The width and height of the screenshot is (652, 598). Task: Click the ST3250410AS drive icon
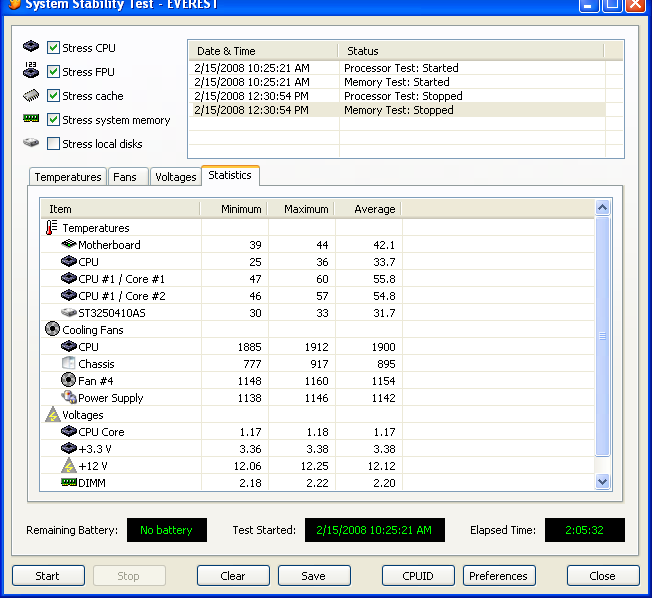[69, 312]
